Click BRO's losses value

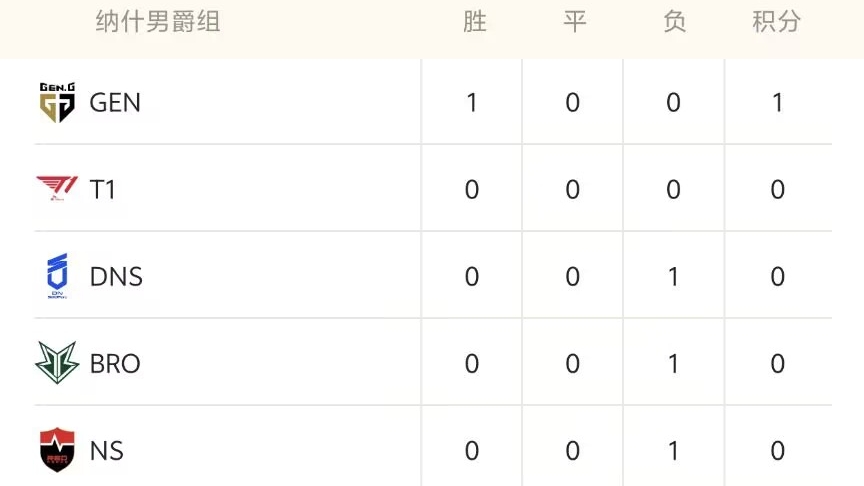click(x=673, y=363)
